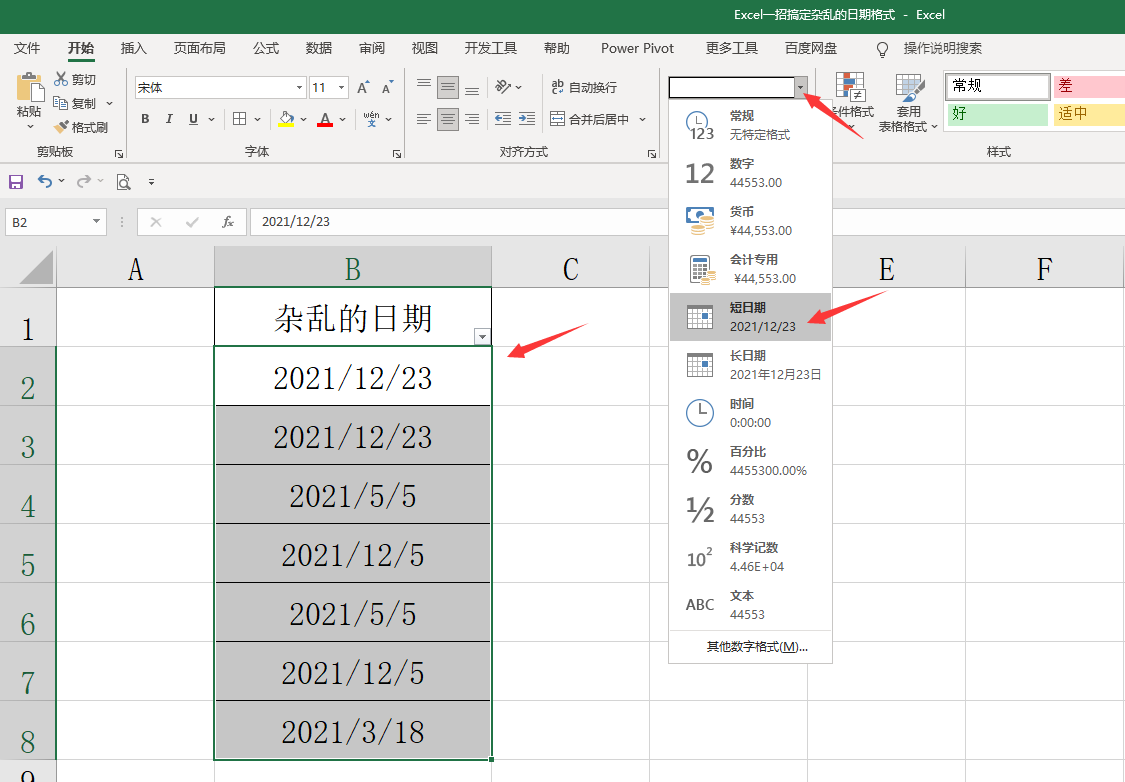Apply the 差 Bad cell style
The width and height of the screenshot is (1125, 782).
(x=1088, y=86)
